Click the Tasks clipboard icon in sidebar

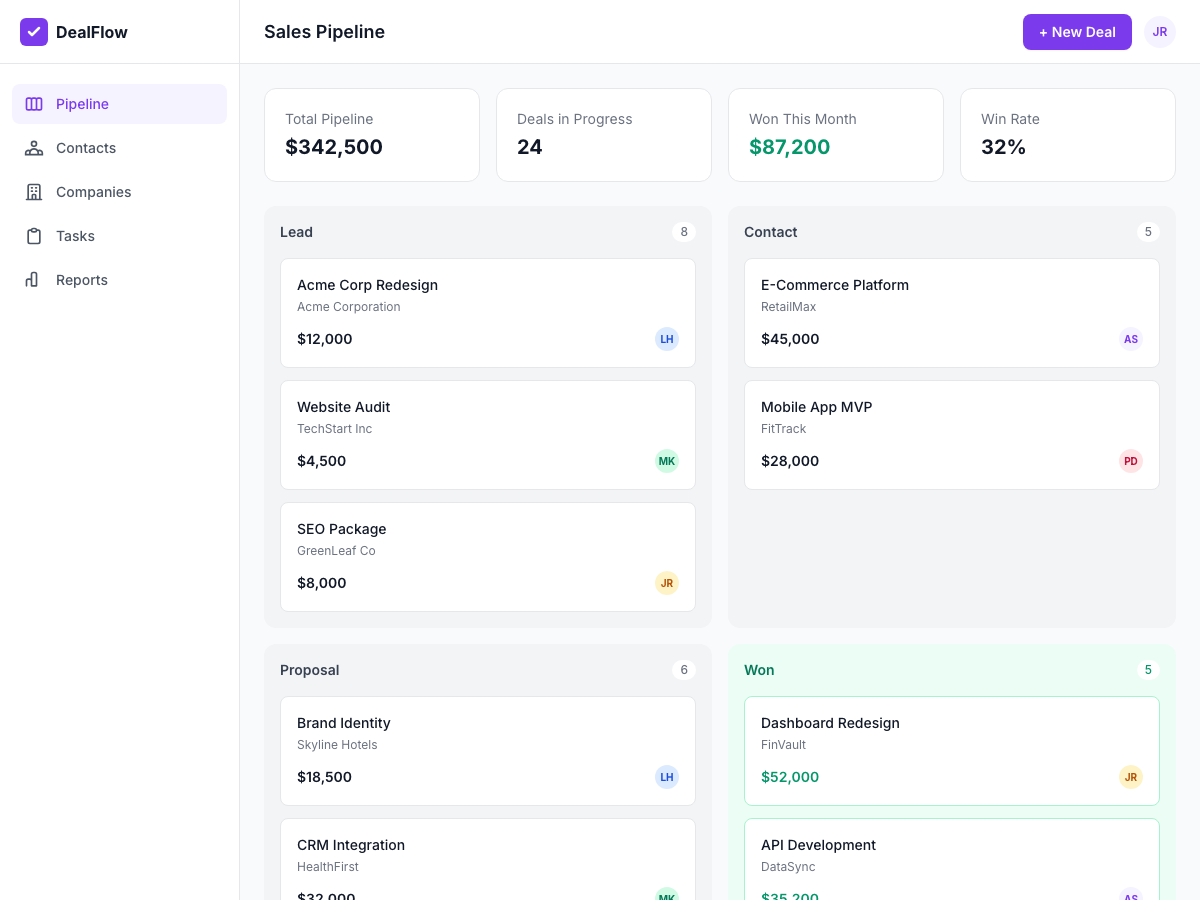pyautogui.click(x=34, y=236)
